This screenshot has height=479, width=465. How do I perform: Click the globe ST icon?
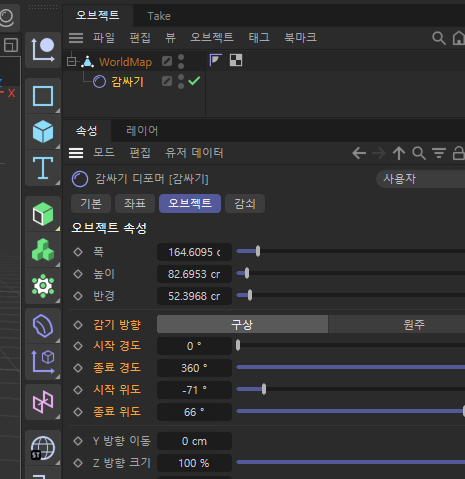click(43, 448)
